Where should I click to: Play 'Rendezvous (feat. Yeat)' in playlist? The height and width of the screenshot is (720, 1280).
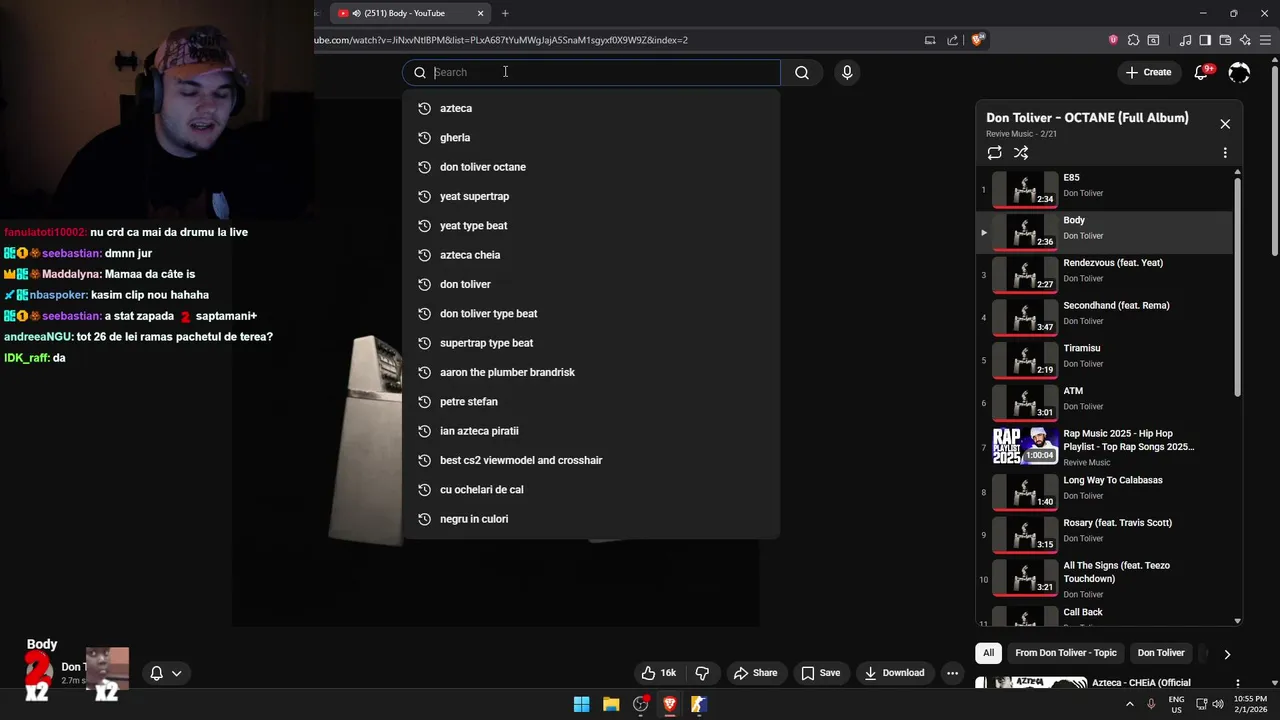(1104, 274)
